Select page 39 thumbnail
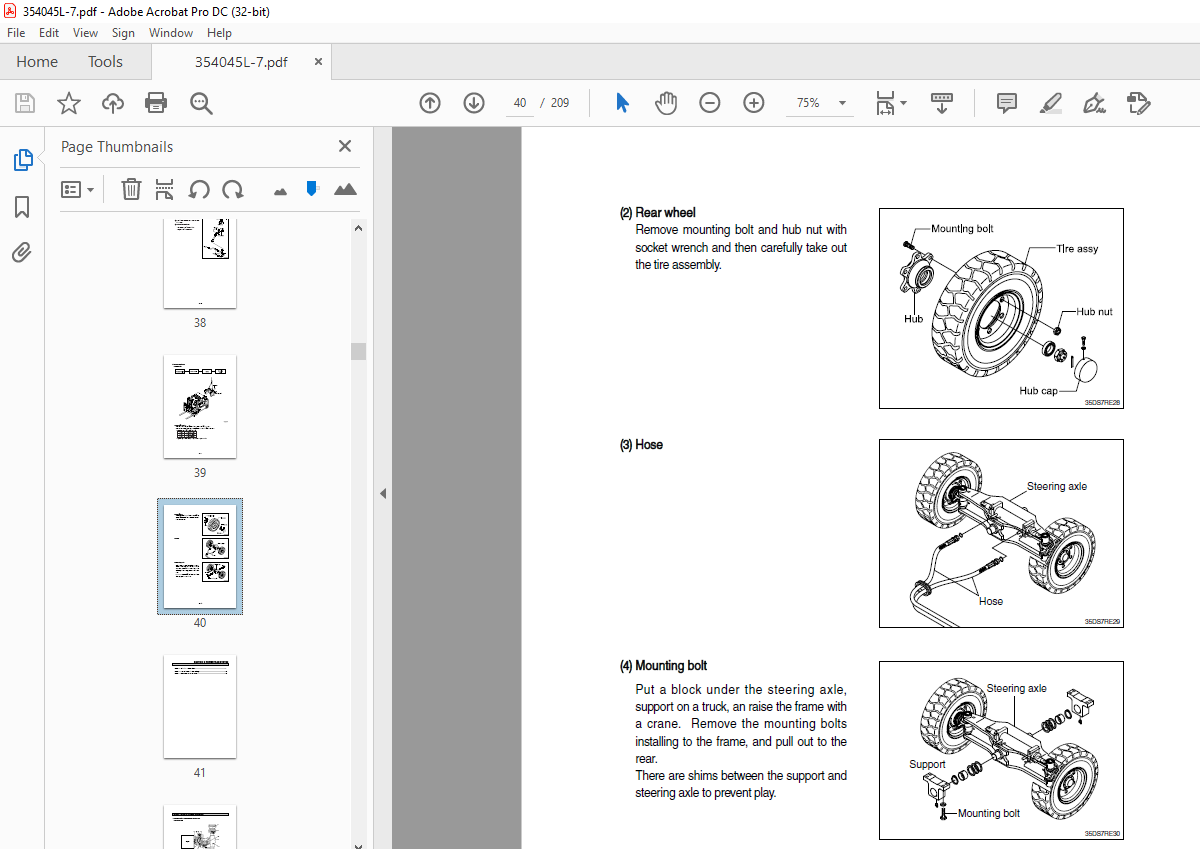1200x849 pixels. [x=200, y=406]
